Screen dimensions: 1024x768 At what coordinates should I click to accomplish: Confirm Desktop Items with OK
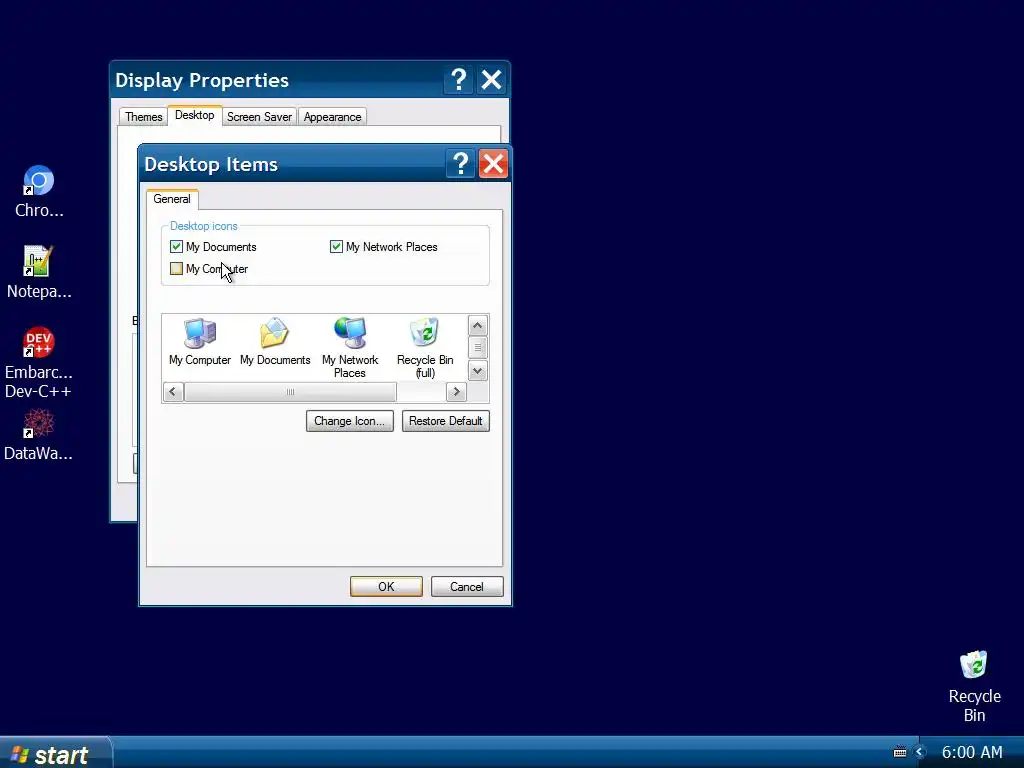[386, 586]
